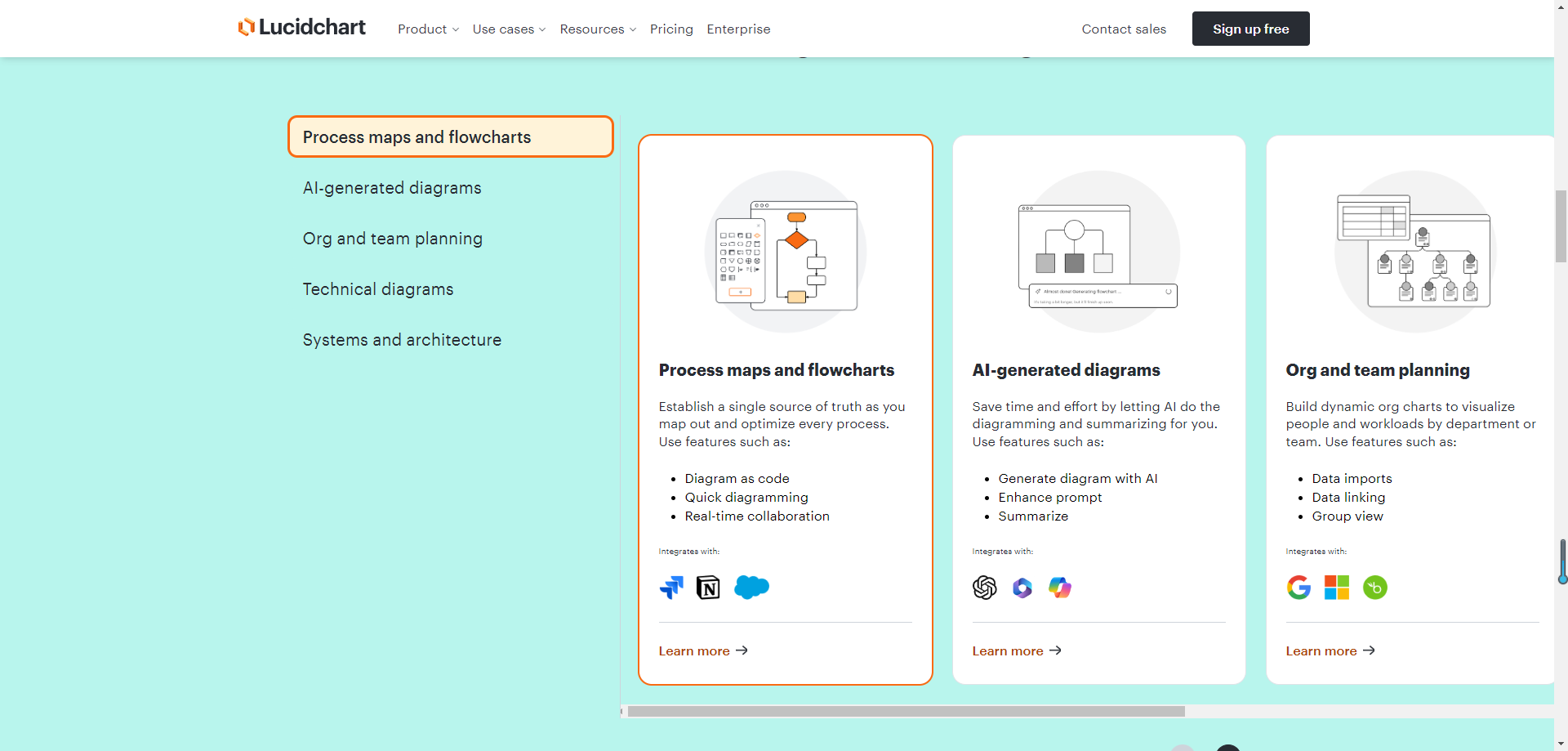Click the OpenAI integration icon
This screenshot has height=751, width=1568.
point(985,588)
